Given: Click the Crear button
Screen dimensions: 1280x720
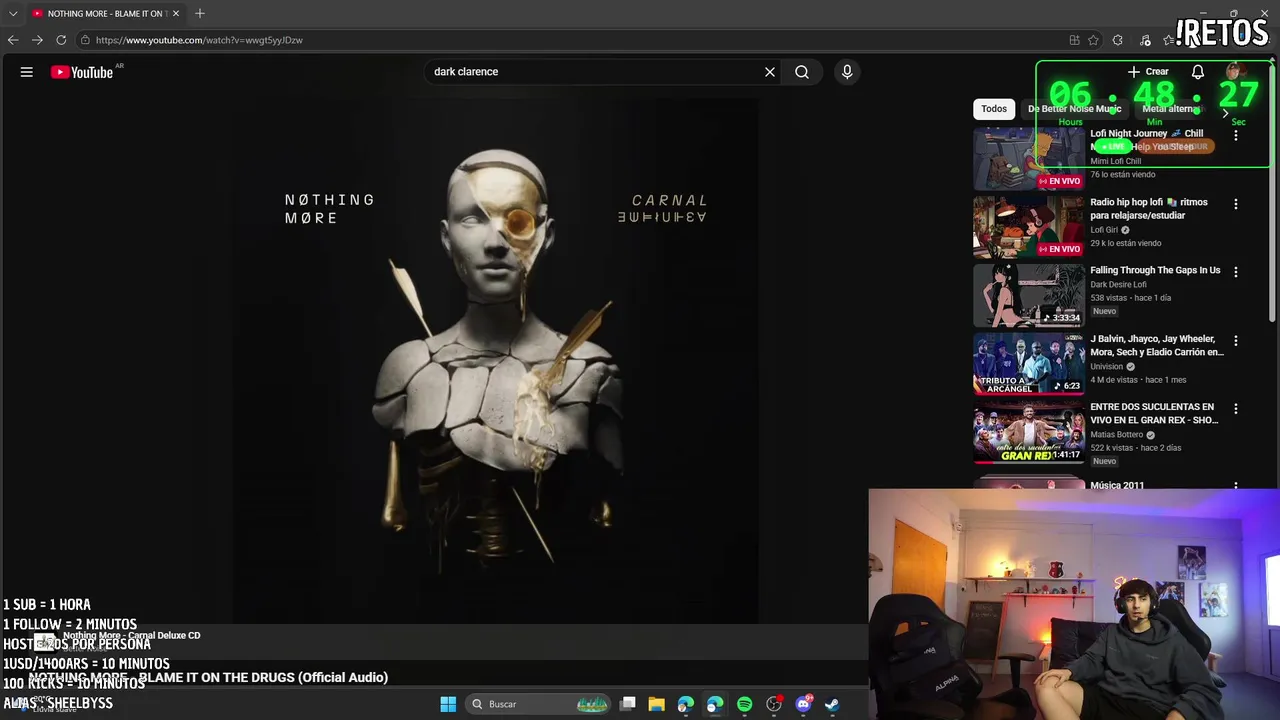Looking at the screenshot, I should [1148, 72].
